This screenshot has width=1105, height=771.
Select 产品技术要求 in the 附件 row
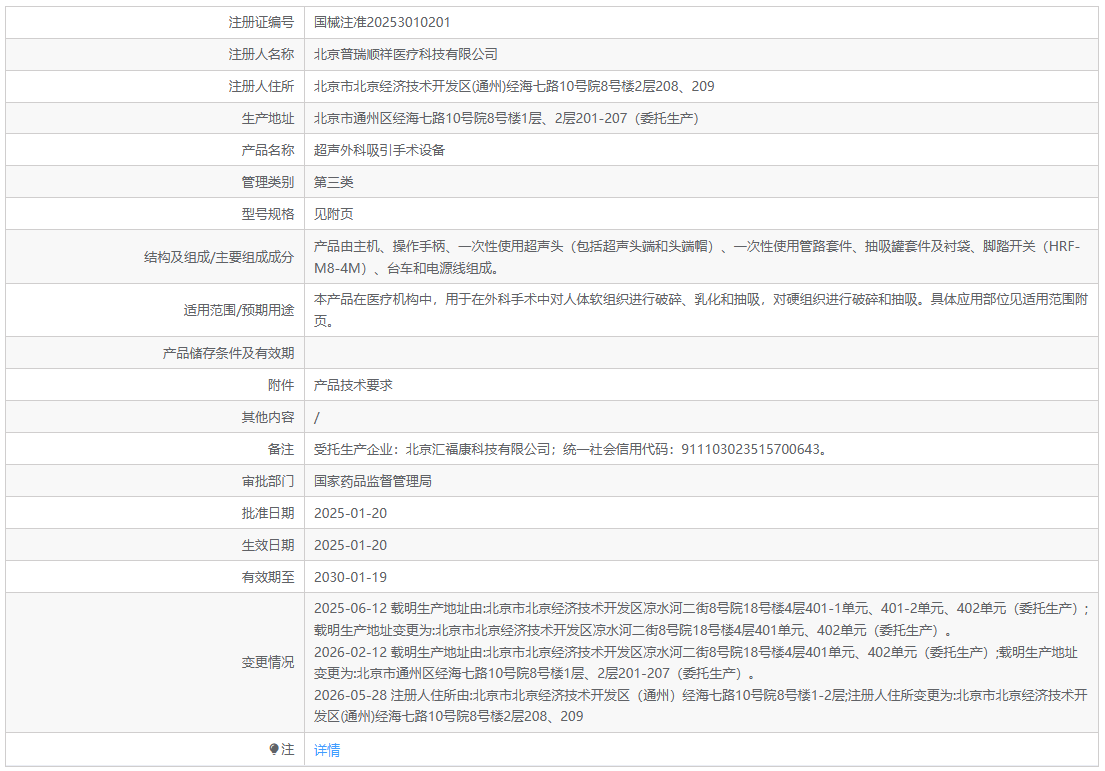point(353,385)
